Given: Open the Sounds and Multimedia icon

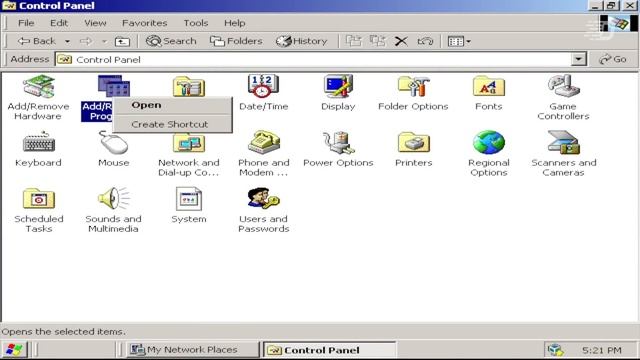Looking at the screenshot, I should 113,198.
